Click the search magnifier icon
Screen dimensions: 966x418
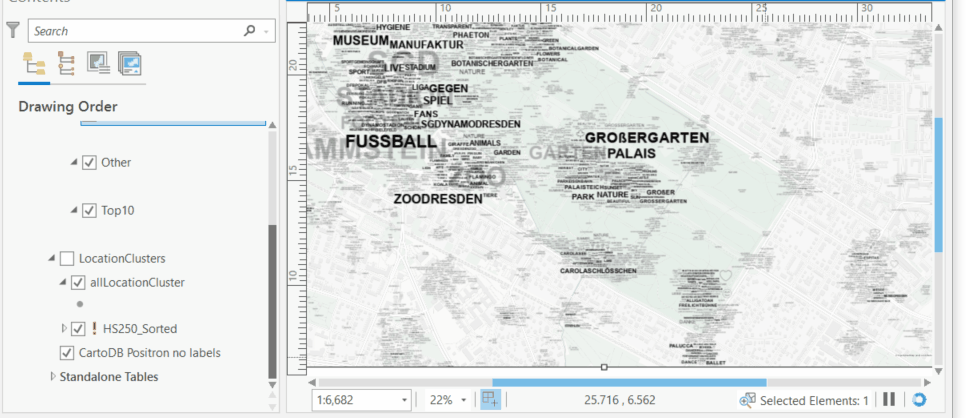[250, 30]
